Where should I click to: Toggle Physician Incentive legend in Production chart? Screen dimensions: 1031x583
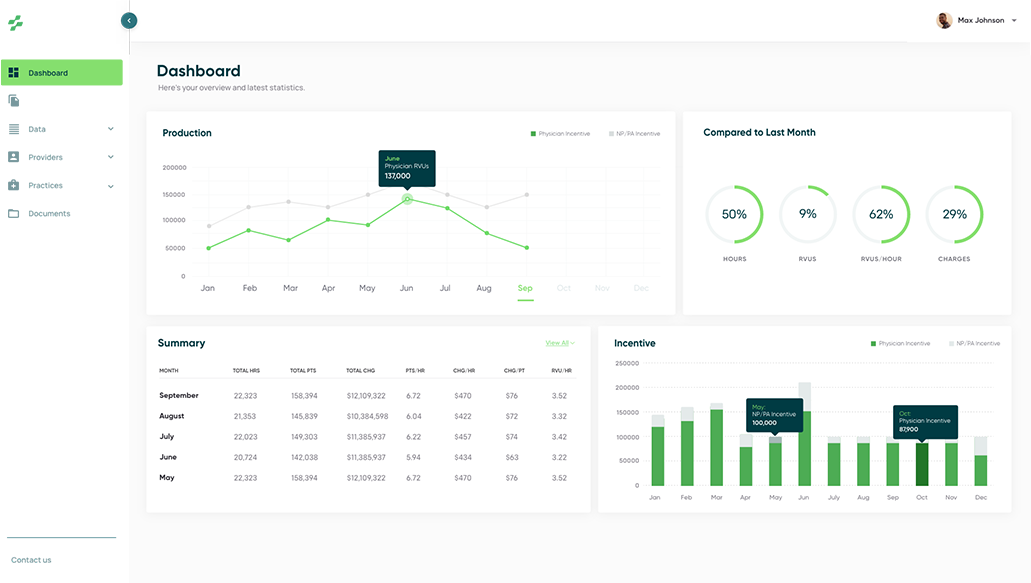point(560,133)
